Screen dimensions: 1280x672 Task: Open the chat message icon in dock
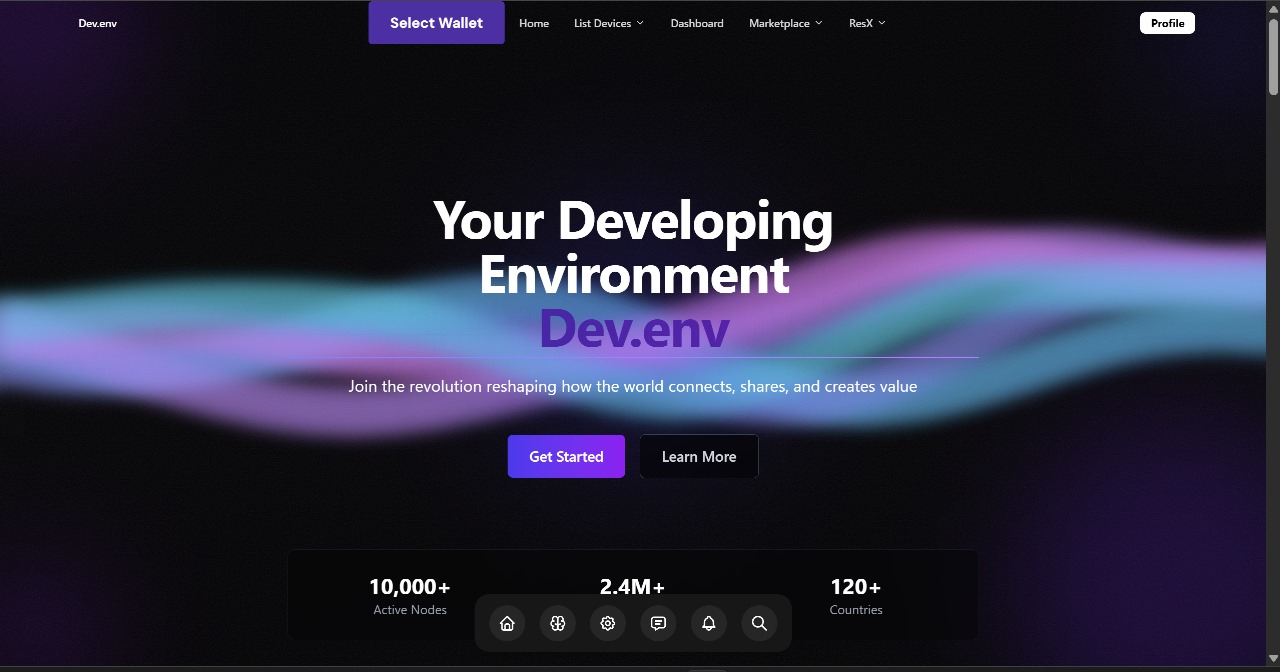tap(658, 623)
